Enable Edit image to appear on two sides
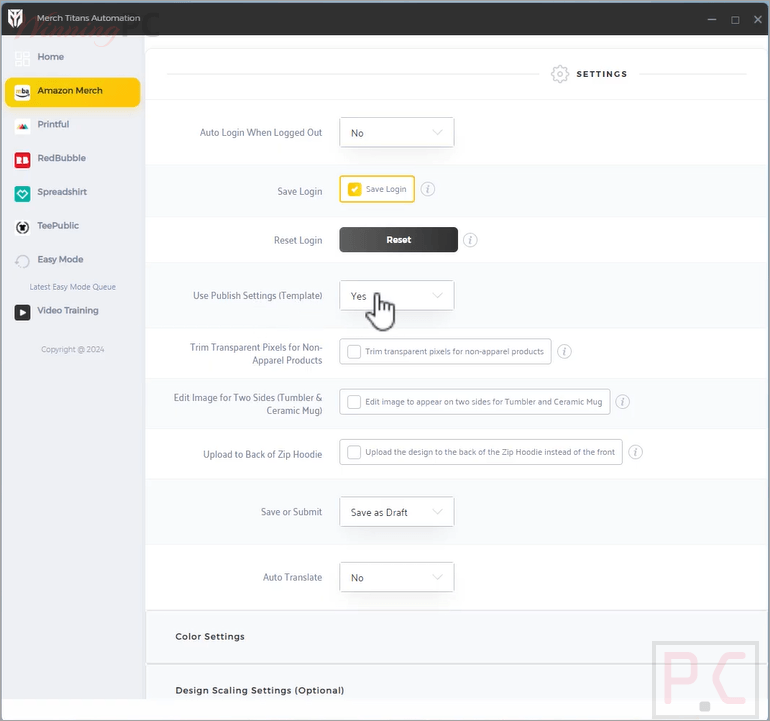770x721 pixels. click(x=354, y=402)
